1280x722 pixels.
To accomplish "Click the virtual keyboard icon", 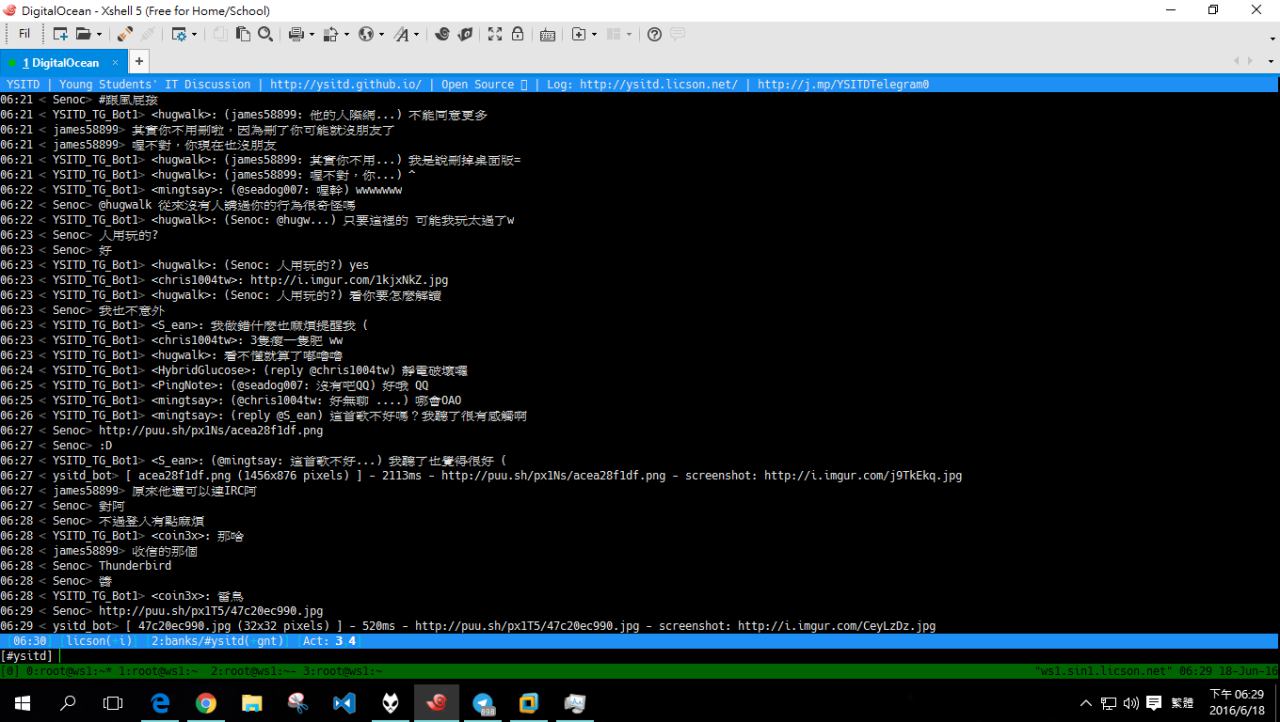I will pos(547,34).
